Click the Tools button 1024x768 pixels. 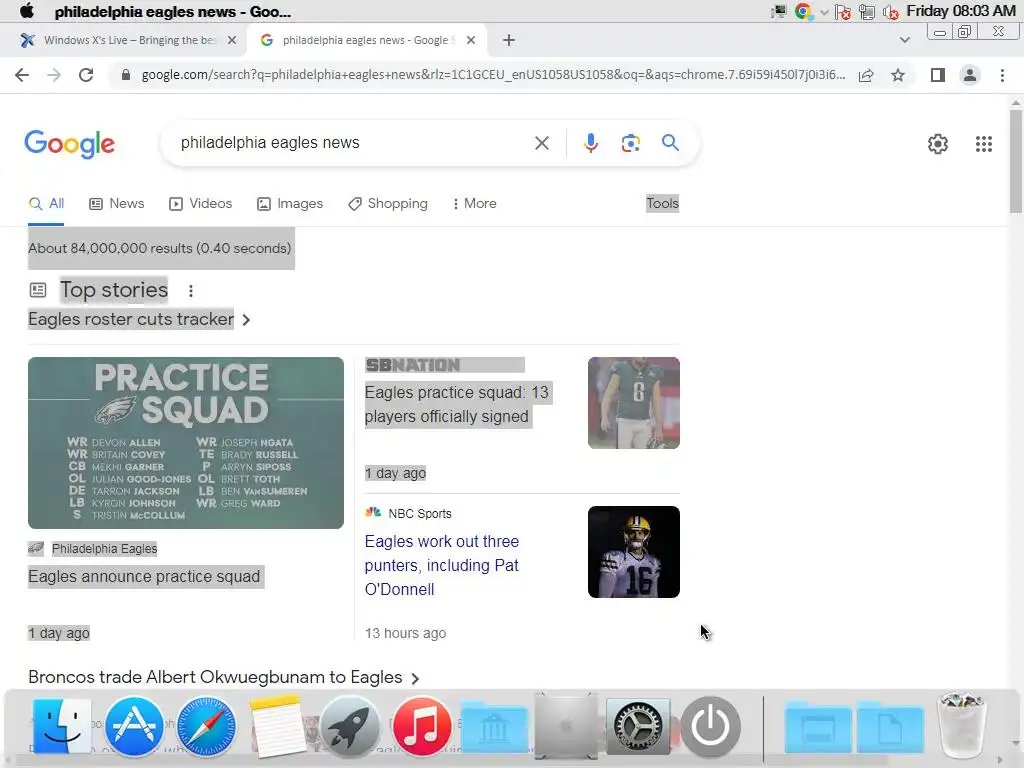663,204
